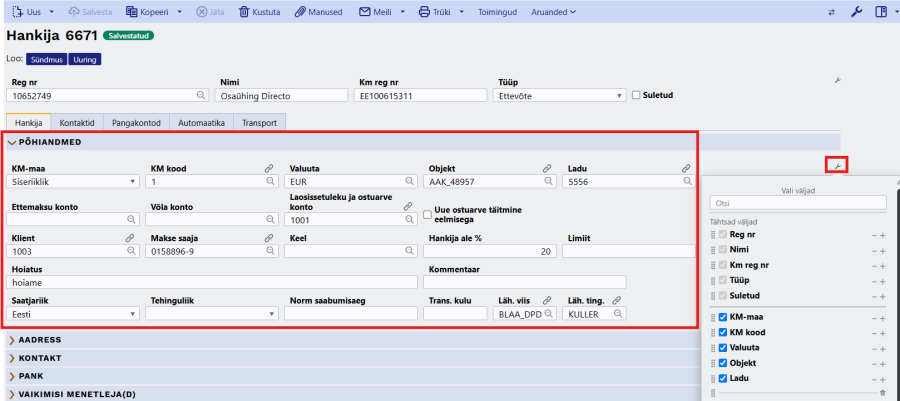Click the swap arrows icon in top toolbar
The width and height of the screenshot is (900, 401).
tap(832, 12)
